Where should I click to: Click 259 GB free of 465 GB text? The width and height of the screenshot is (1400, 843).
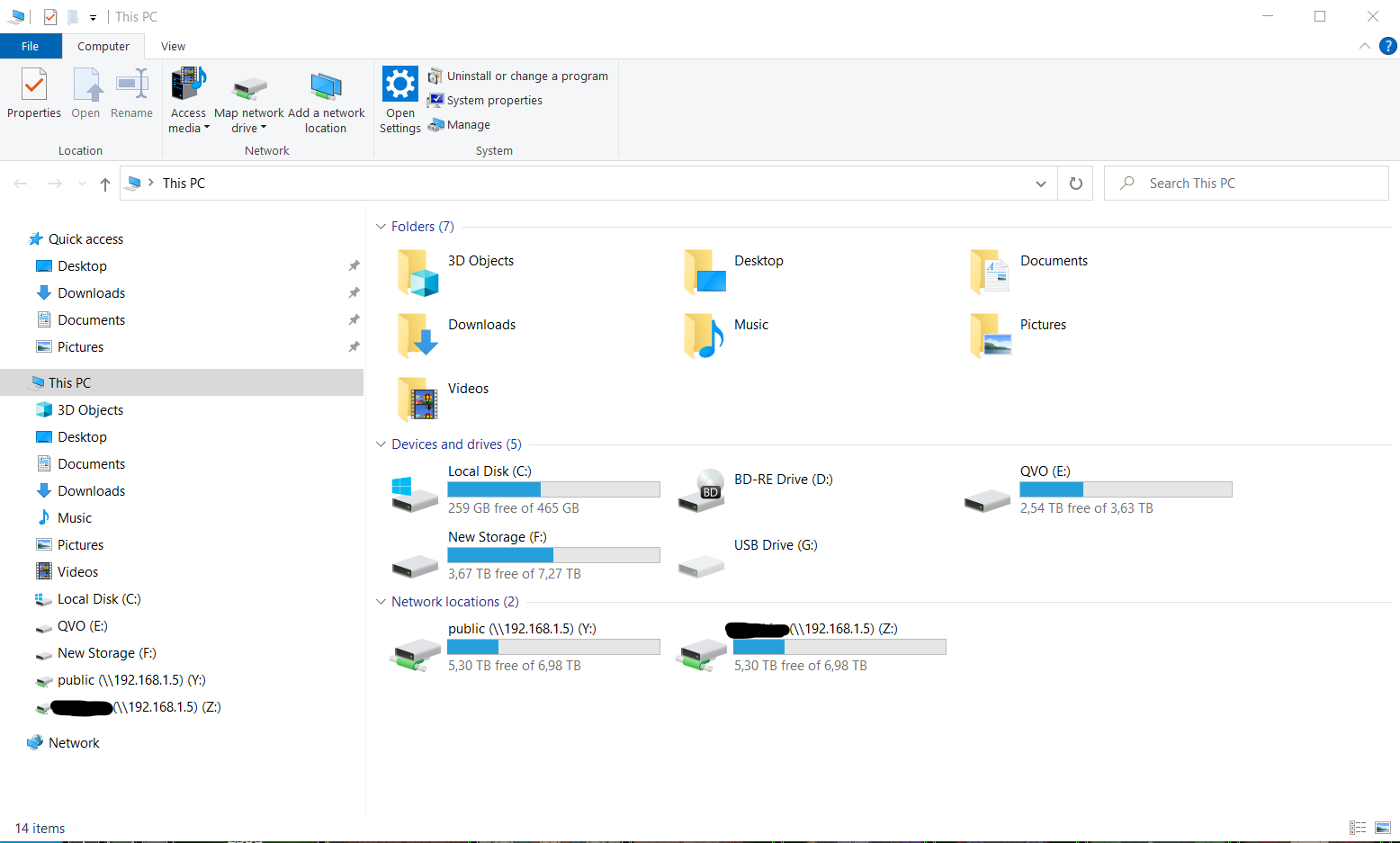(x=514, y=508)
